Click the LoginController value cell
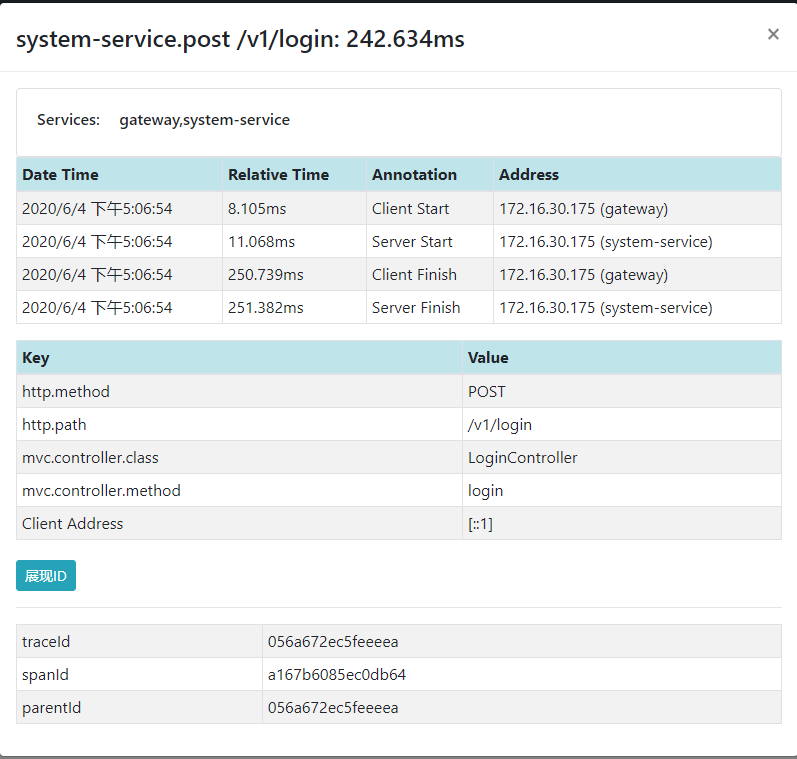797x759 pixels. (x=522, y=458)
